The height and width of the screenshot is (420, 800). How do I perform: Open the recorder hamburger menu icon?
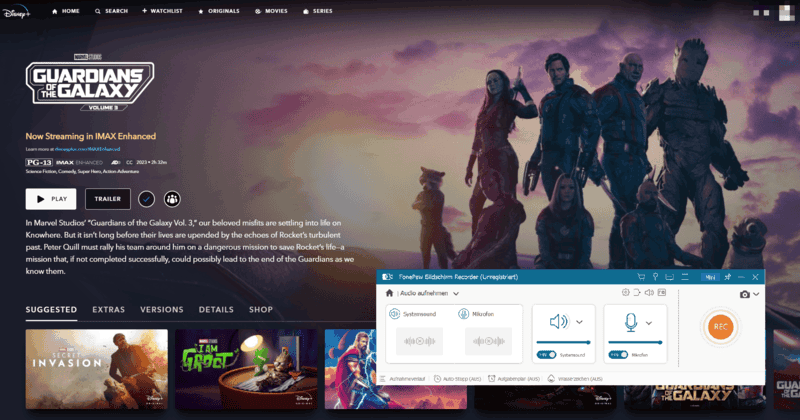click(685, 277)
